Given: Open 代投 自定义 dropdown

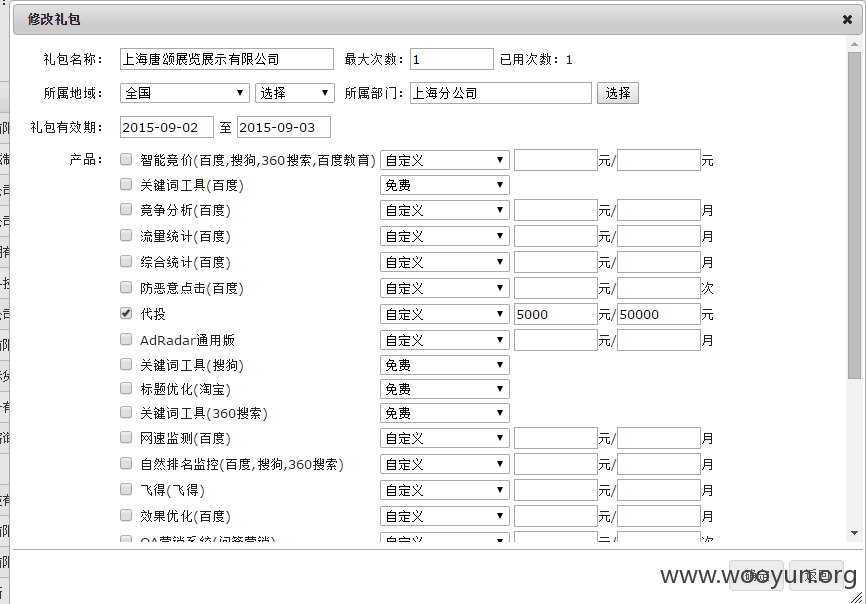Looking at the screenshot, I should pos(445,314).
